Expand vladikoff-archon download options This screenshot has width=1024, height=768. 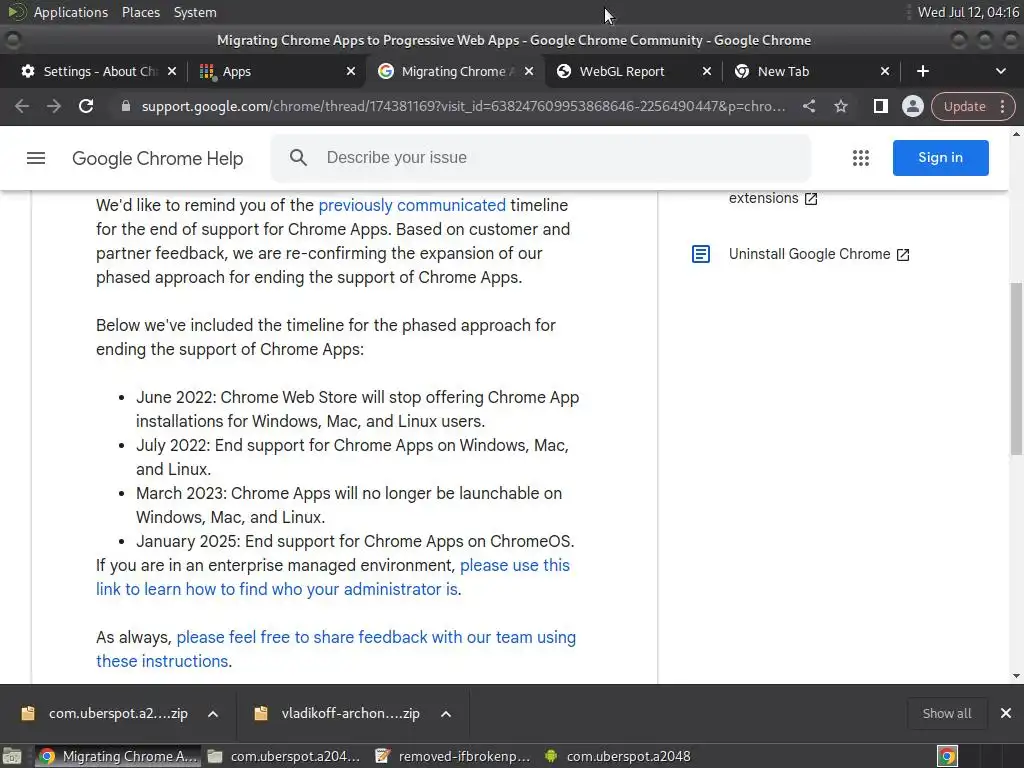[446, 714]
